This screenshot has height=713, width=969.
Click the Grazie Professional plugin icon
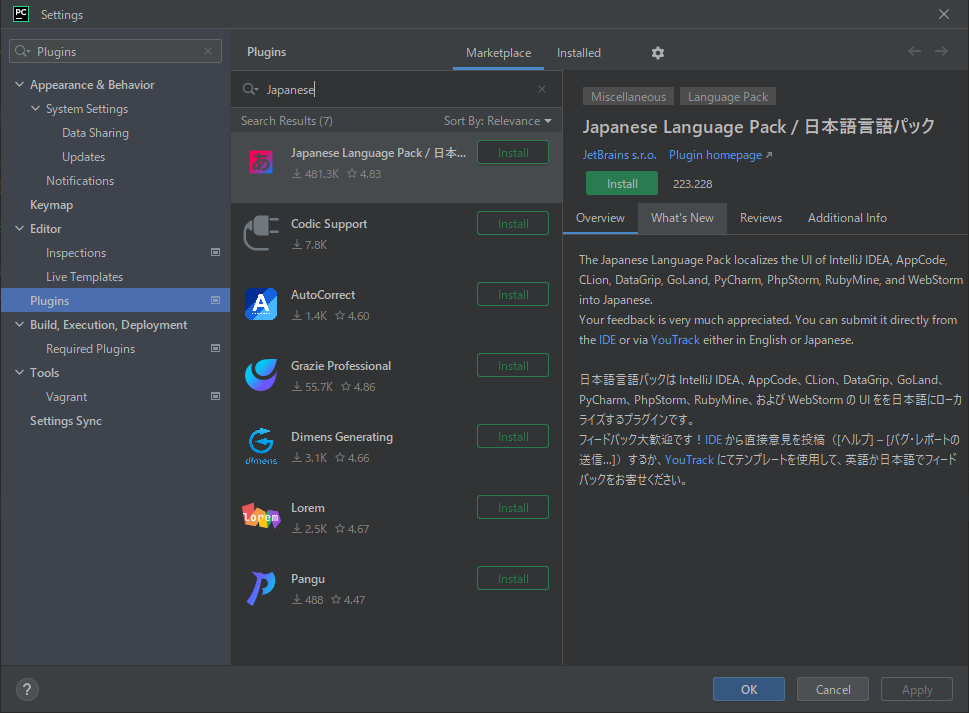261,375
